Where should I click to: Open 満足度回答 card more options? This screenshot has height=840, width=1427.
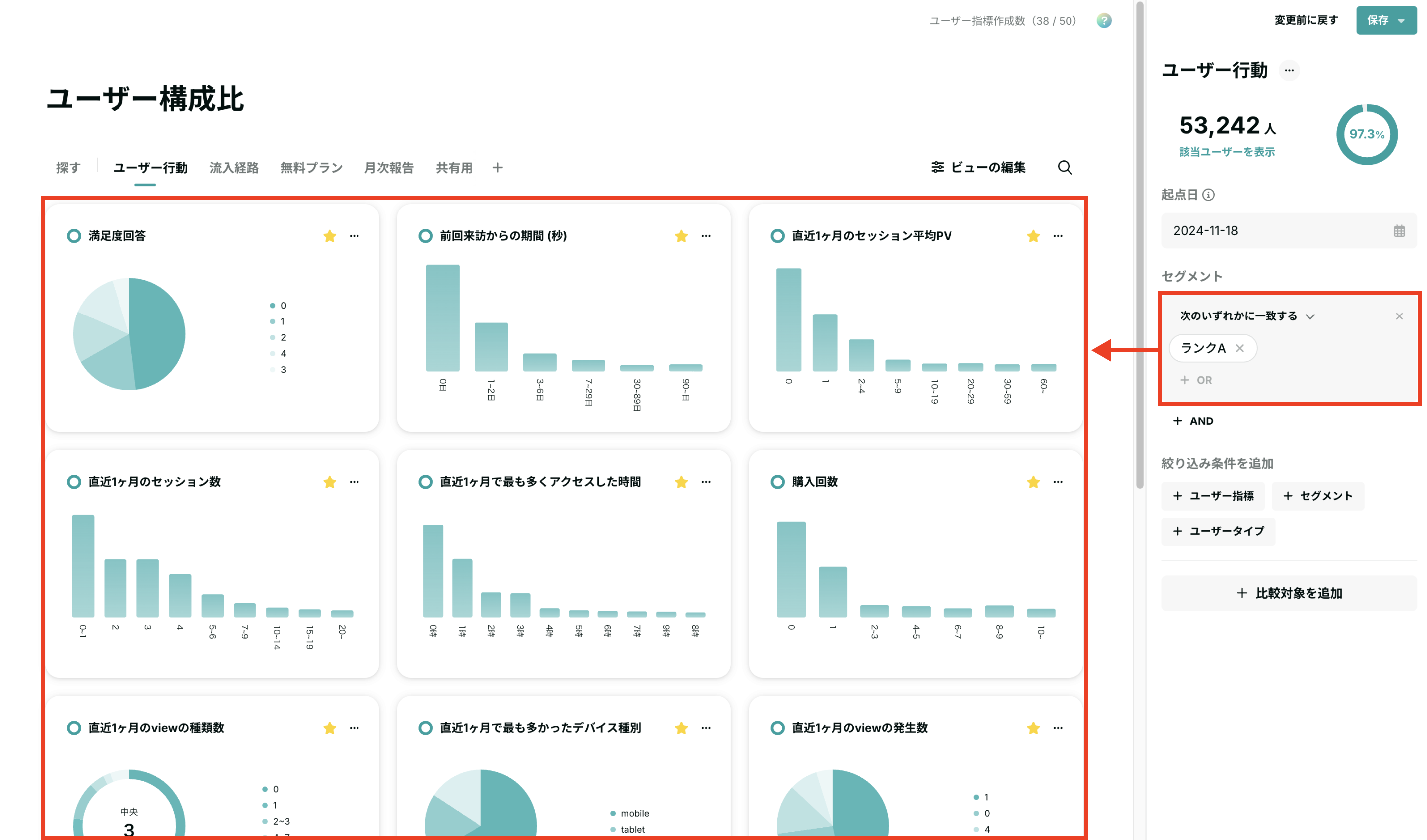pyautogui.click(x=354, y=236)
